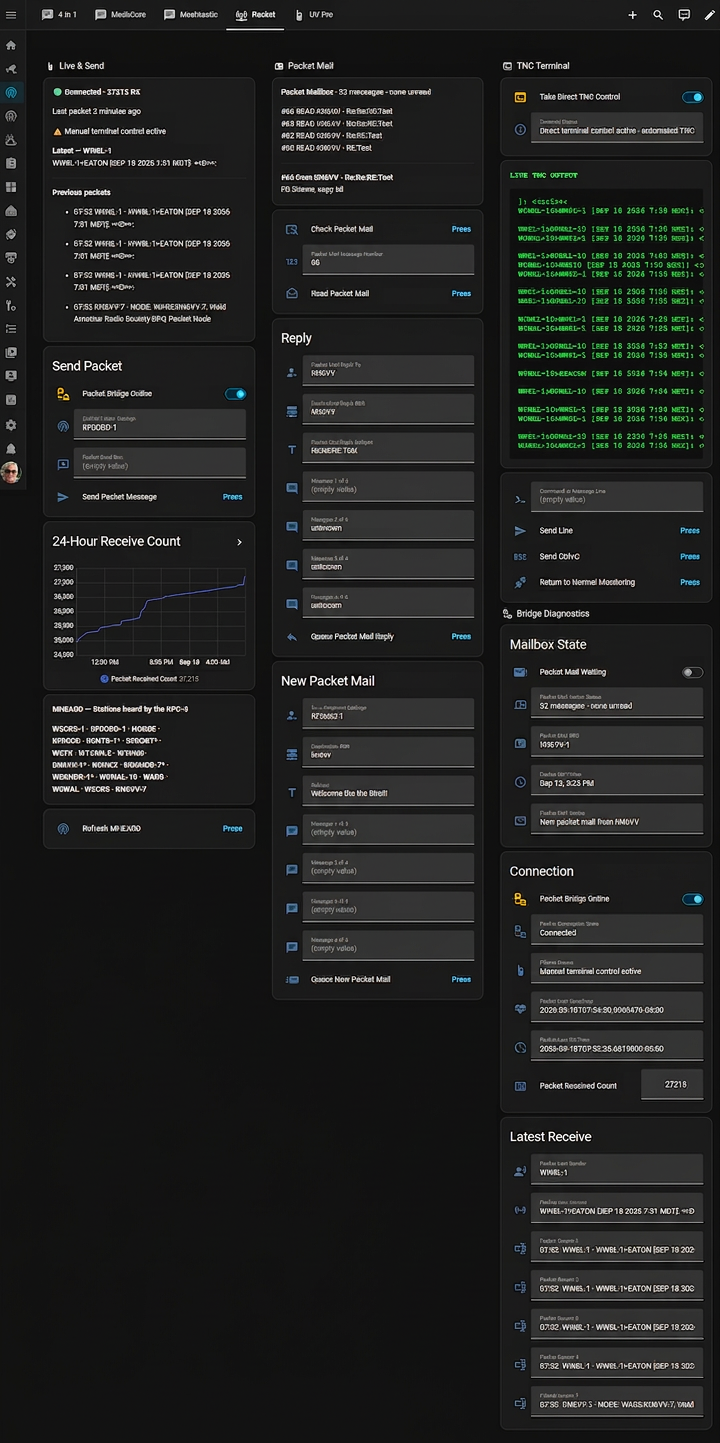
Task: Click the Live TNC Output terminal heading
Action: click(x=544, y=175)
